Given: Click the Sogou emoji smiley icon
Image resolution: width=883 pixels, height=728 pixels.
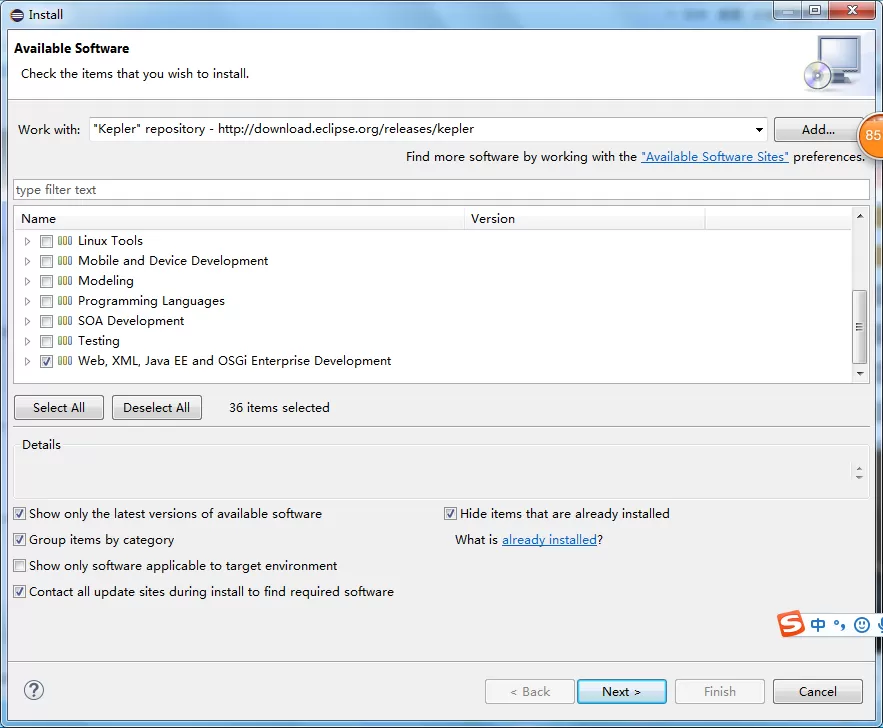Looking at the screenshot, I should point(862,624).
